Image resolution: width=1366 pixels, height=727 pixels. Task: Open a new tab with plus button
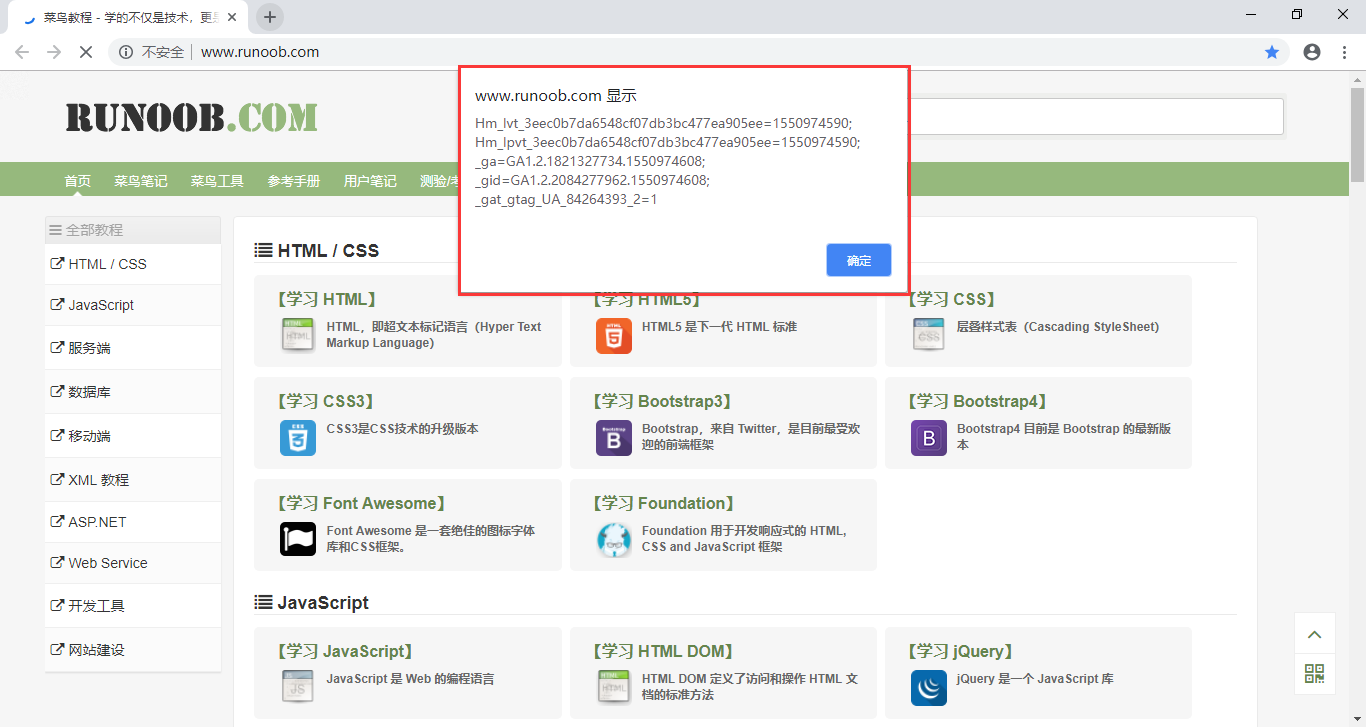[270, 17]
